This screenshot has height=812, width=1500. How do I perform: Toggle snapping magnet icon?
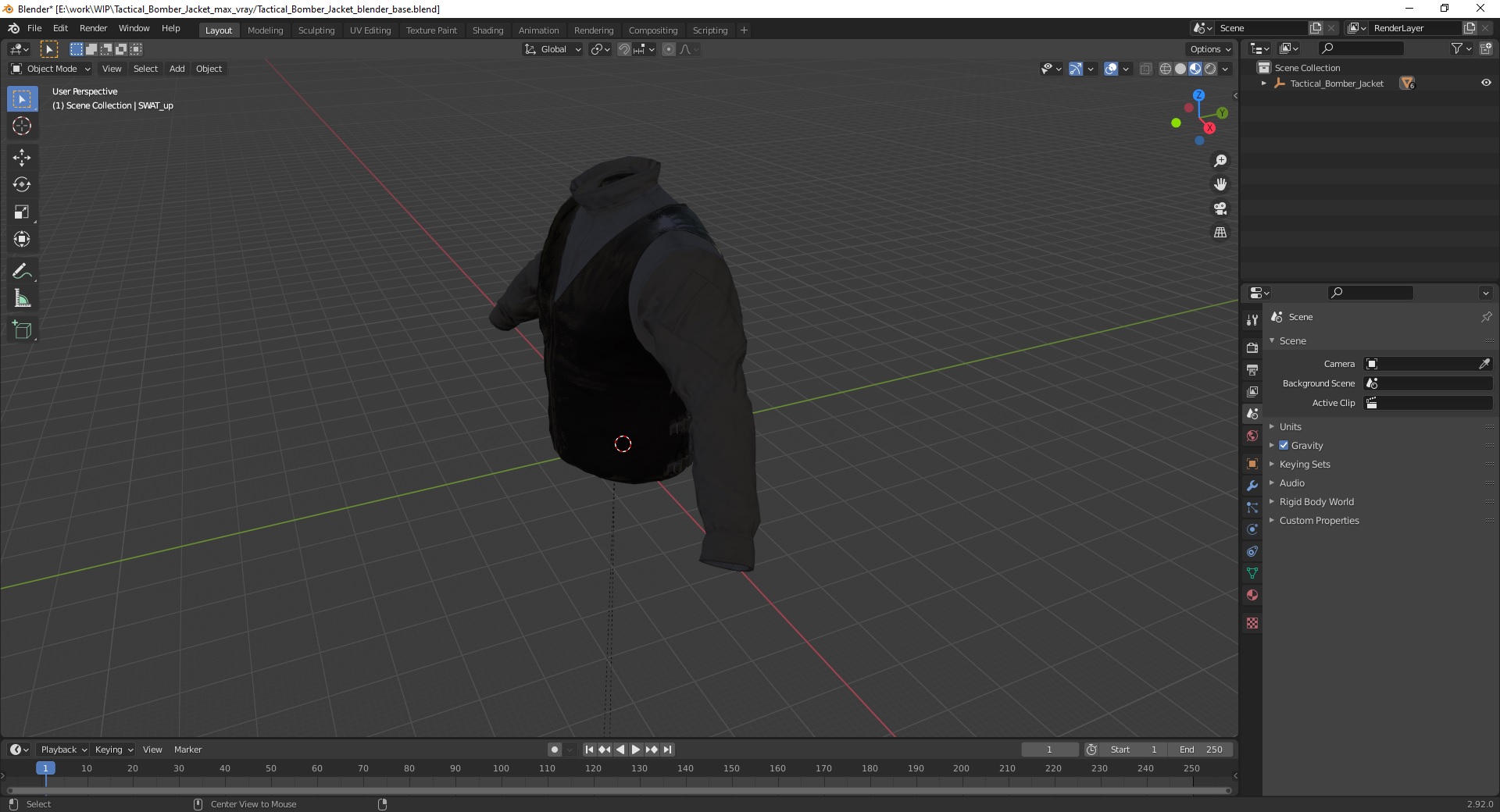click(623, 49)
